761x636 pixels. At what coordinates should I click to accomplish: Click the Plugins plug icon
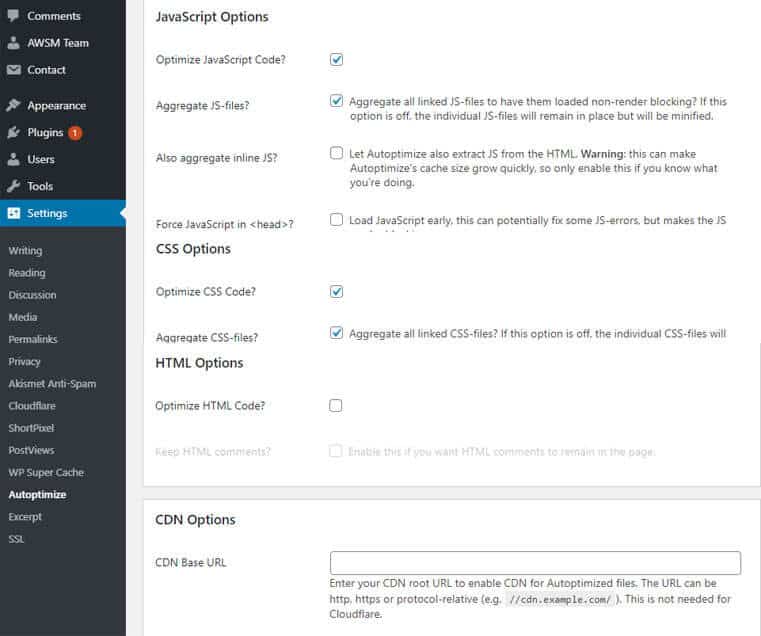click(13, 133)
